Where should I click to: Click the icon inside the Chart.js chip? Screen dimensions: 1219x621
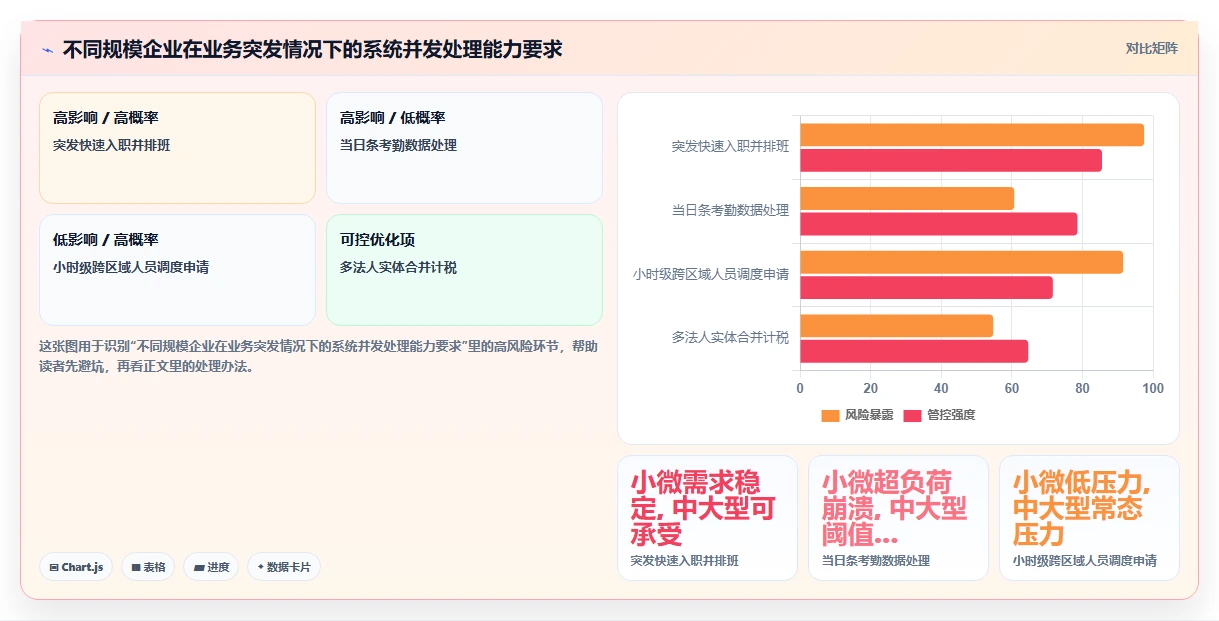click(x=54, y=567)
